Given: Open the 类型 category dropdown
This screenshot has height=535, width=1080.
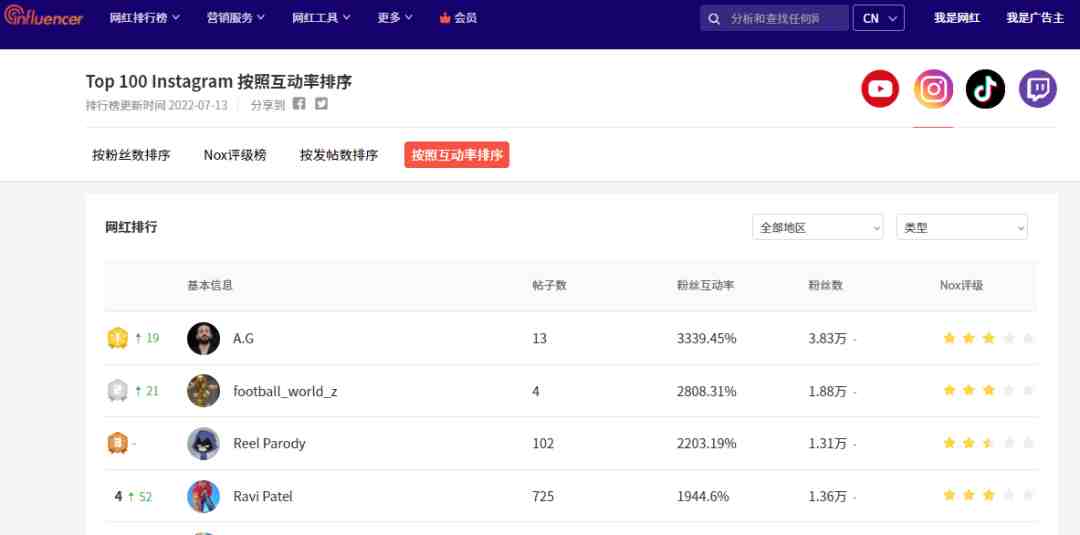Looking at the screenshot, I should pyautogui.click(x=962, y=227).
